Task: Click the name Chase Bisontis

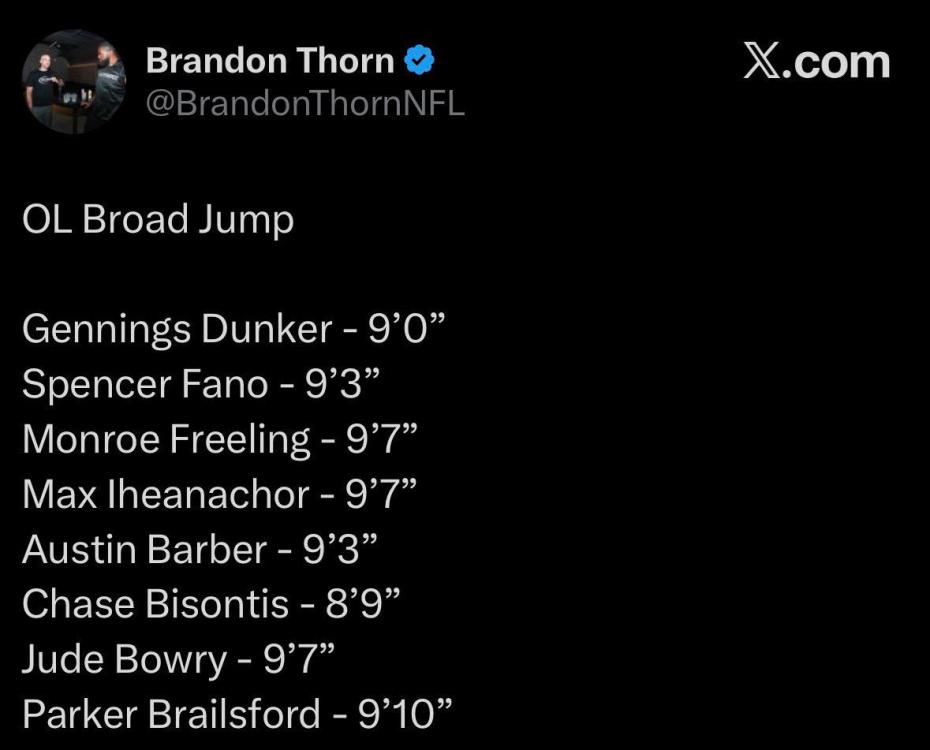Action: coord(156,604)
